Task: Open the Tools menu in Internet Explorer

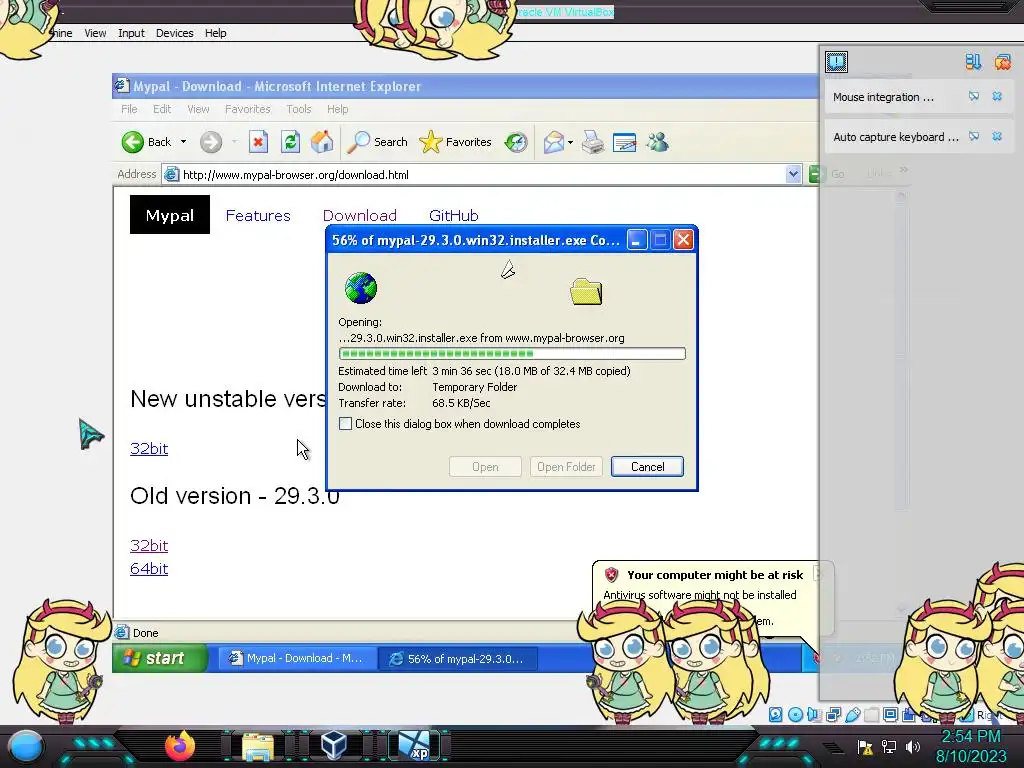Action: [x=298, y=109]
